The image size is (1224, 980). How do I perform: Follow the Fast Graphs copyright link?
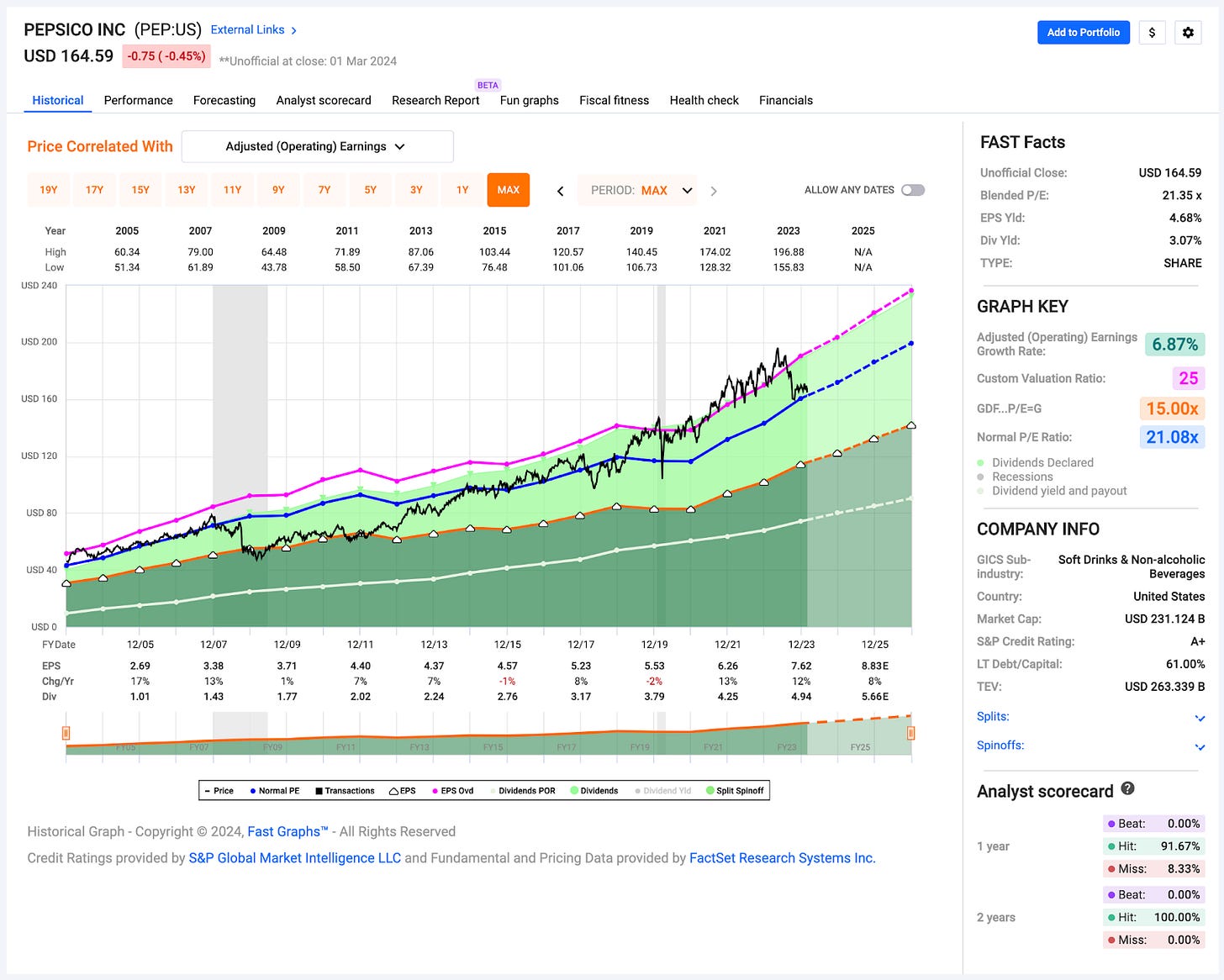pos(288,831)
